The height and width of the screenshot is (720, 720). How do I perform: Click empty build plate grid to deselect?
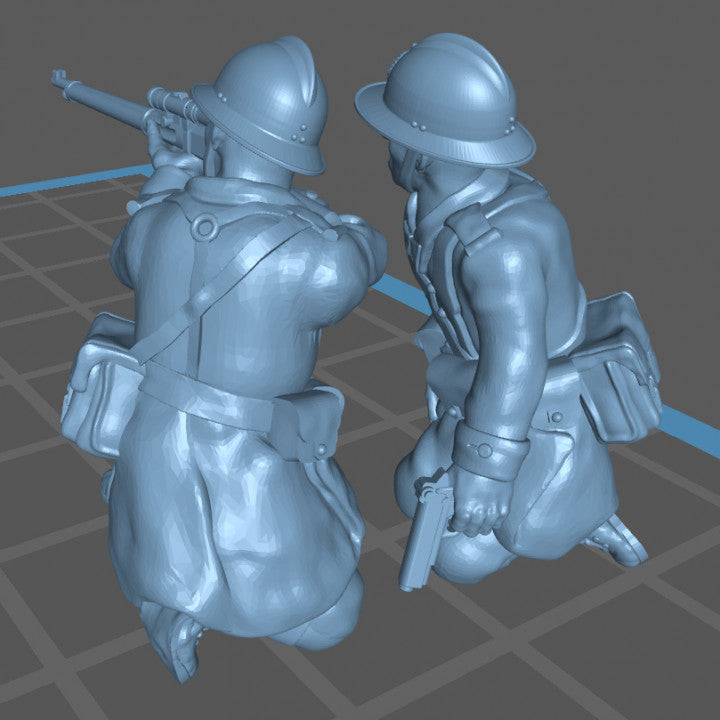point(600,650)
